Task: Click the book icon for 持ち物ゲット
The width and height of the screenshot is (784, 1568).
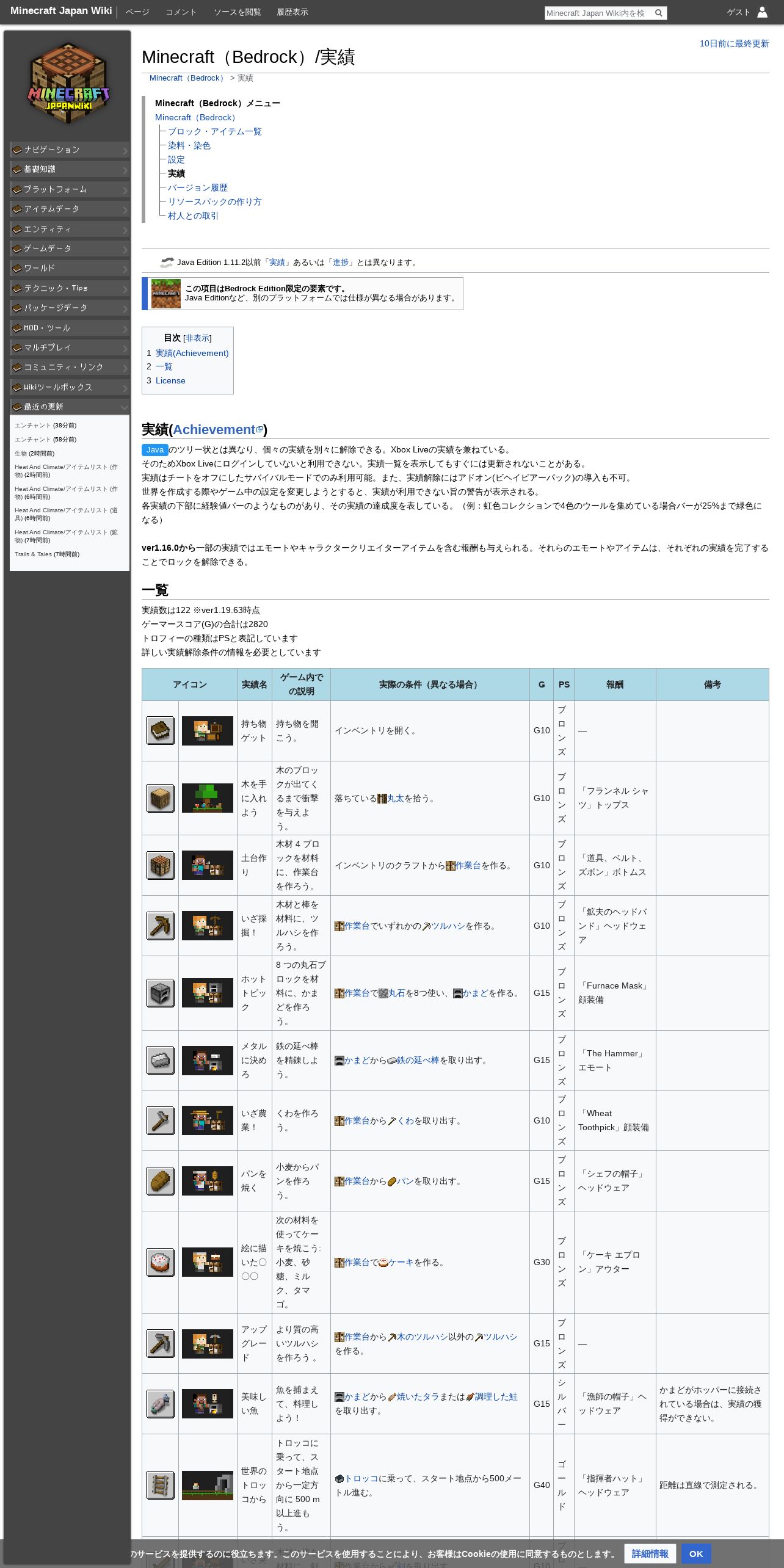Action: click(x=160, y=730)
